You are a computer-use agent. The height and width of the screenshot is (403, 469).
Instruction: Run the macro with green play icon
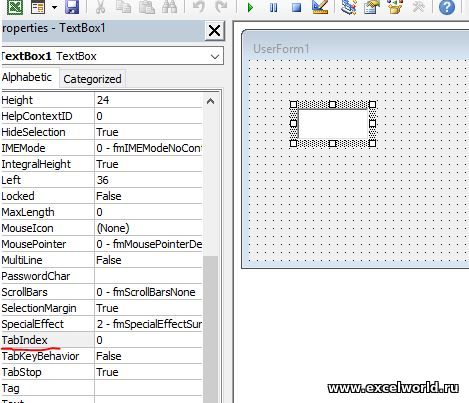[250, 7]
